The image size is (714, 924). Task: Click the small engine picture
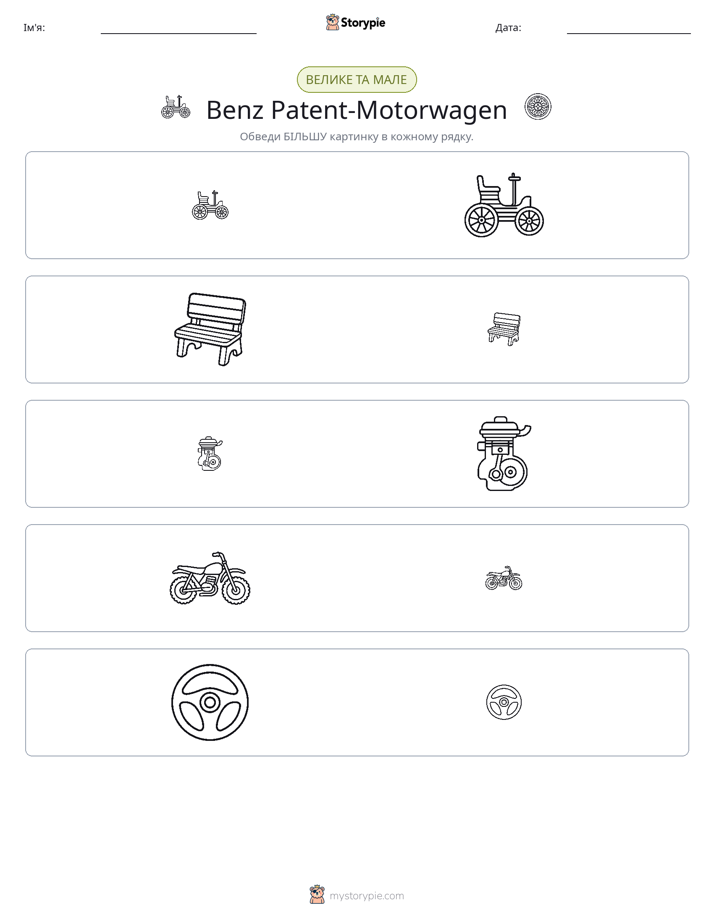coord(210,453)
